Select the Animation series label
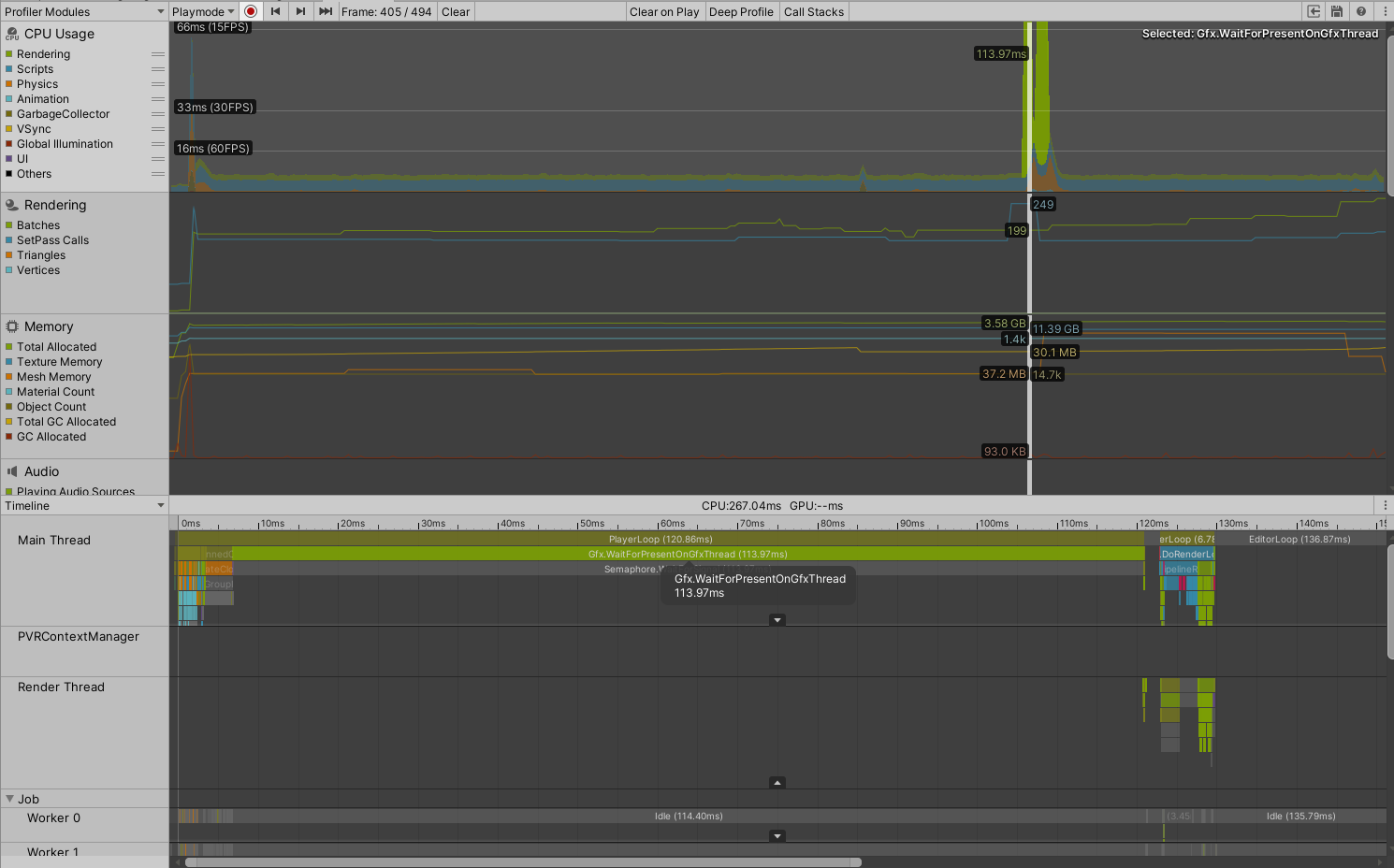 [x=43, y=99]
